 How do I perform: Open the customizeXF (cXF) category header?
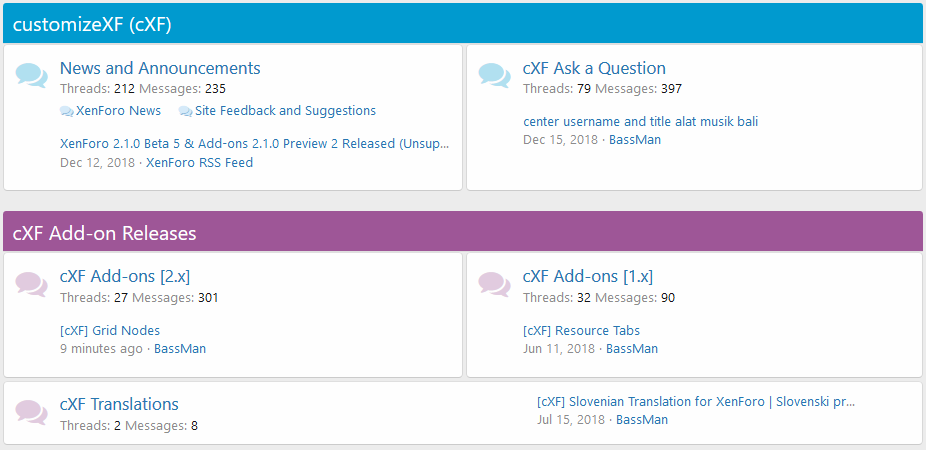[92, 25]
